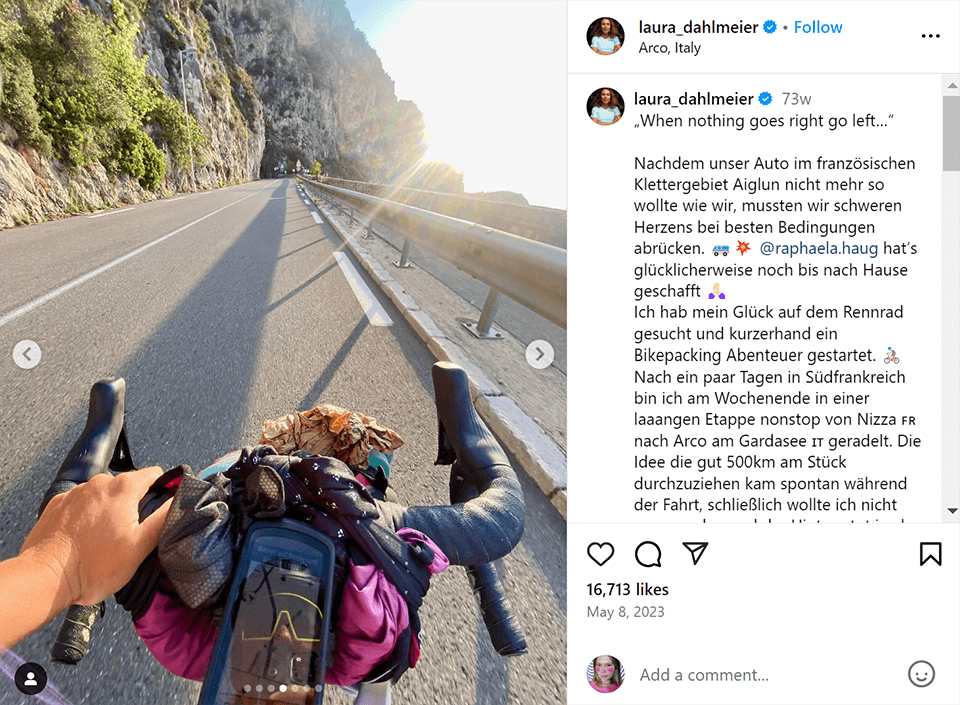Viewport: 960px width, 705px height.
Task: Share post with paper plane icon
Action: click(696, 553)
